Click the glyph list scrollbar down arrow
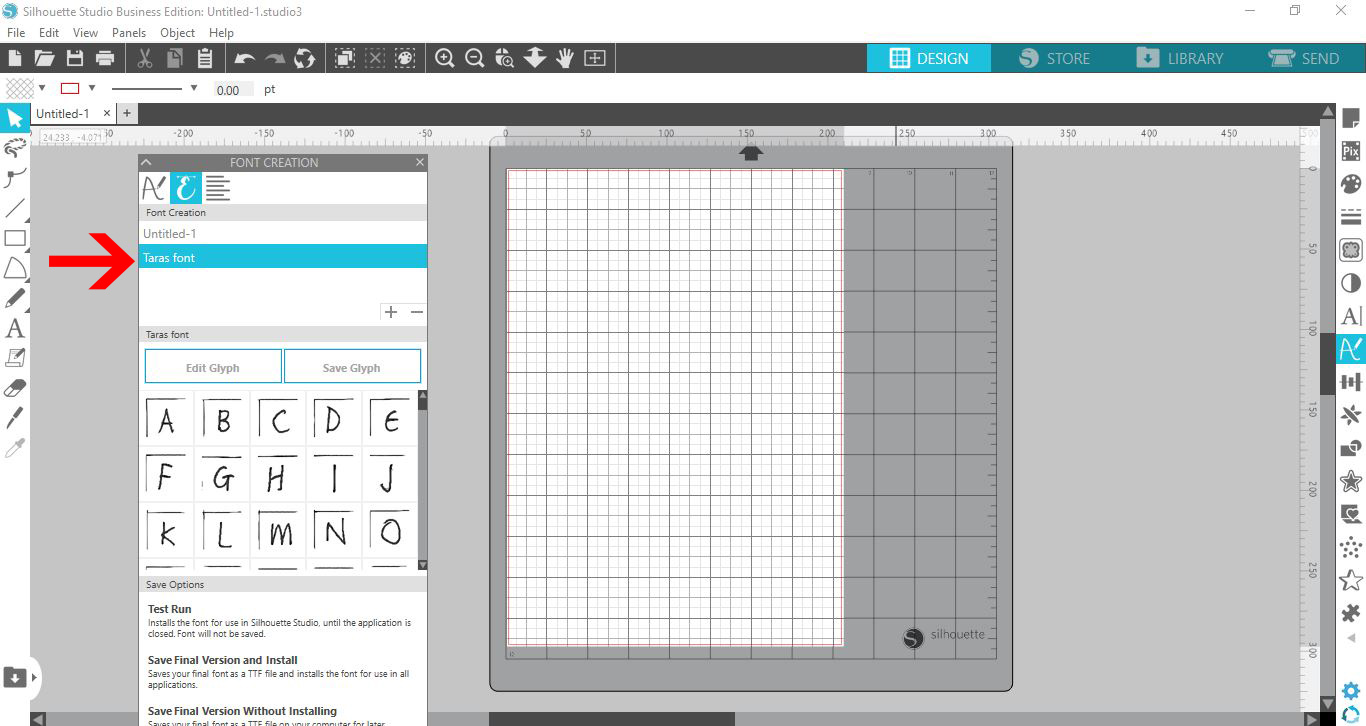Screen dimensions: 1366x726 [x=422, y=565]
